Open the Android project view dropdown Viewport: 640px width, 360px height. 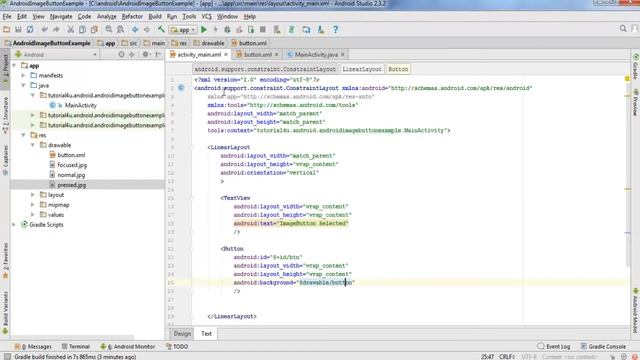pos(56,54)
